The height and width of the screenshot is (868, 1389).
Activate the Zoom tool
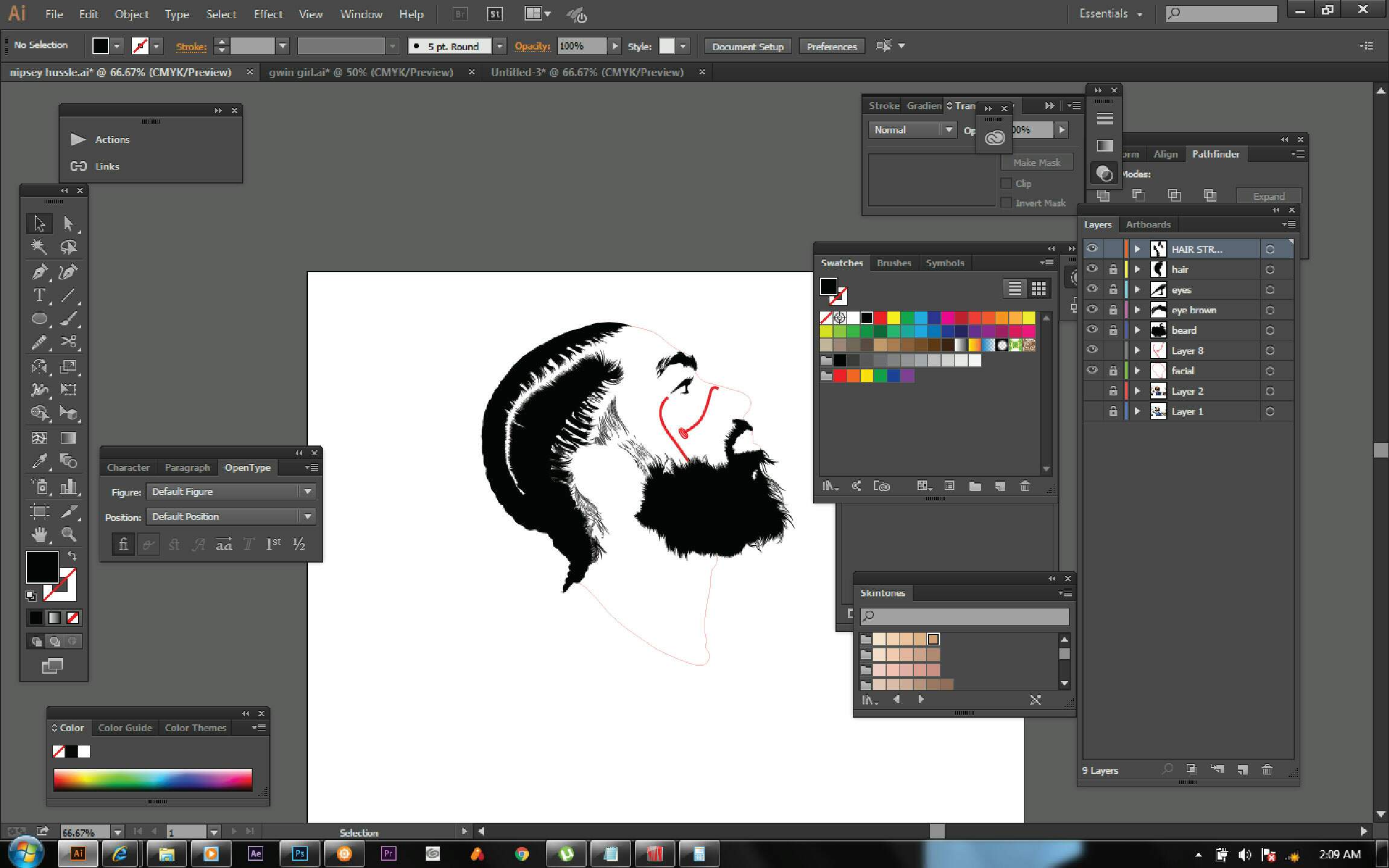coord(69,535)
